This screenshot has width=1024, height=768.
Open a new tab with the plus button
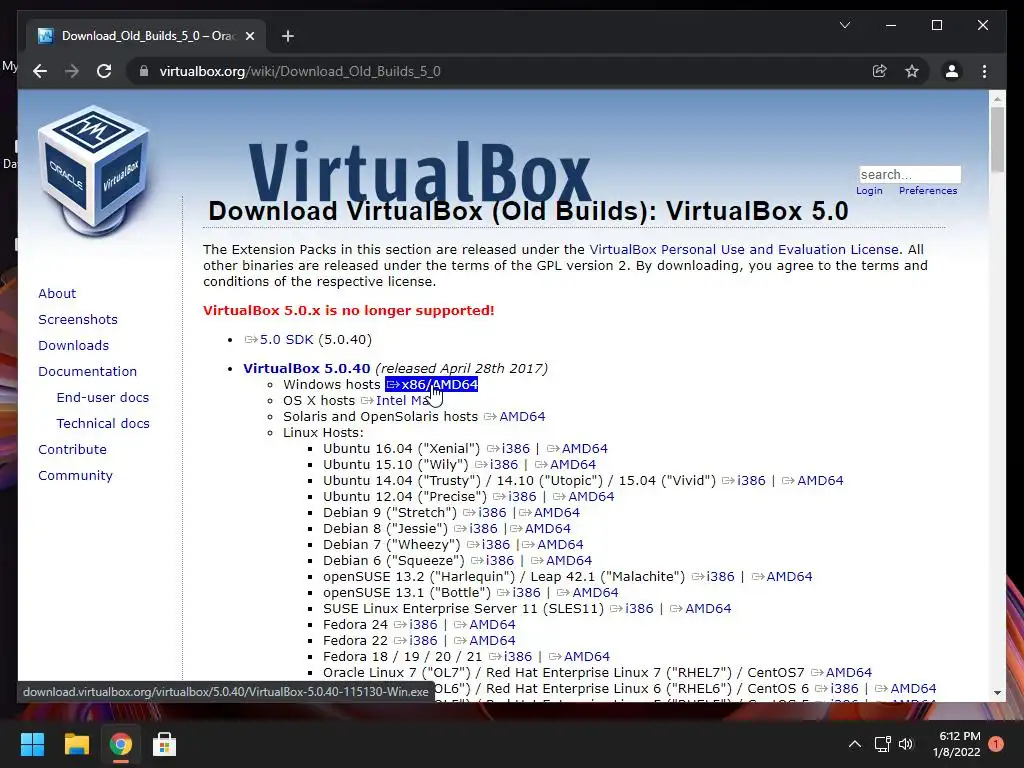[288, 36]
